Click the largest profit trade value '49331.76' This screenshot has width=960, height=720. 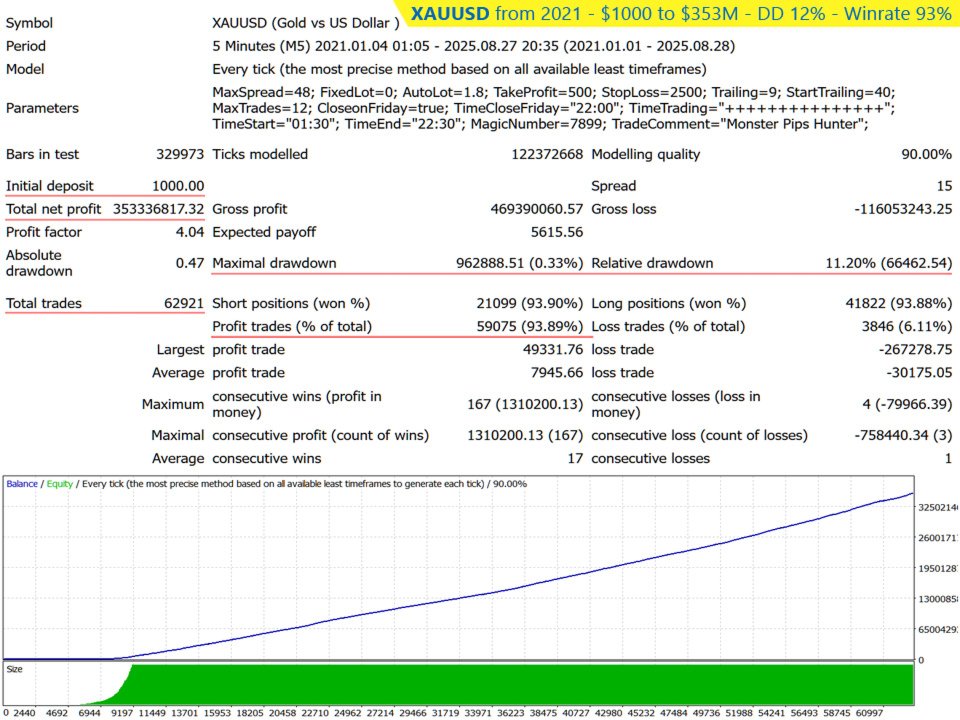pyautogui.click(x=553, y=350)
